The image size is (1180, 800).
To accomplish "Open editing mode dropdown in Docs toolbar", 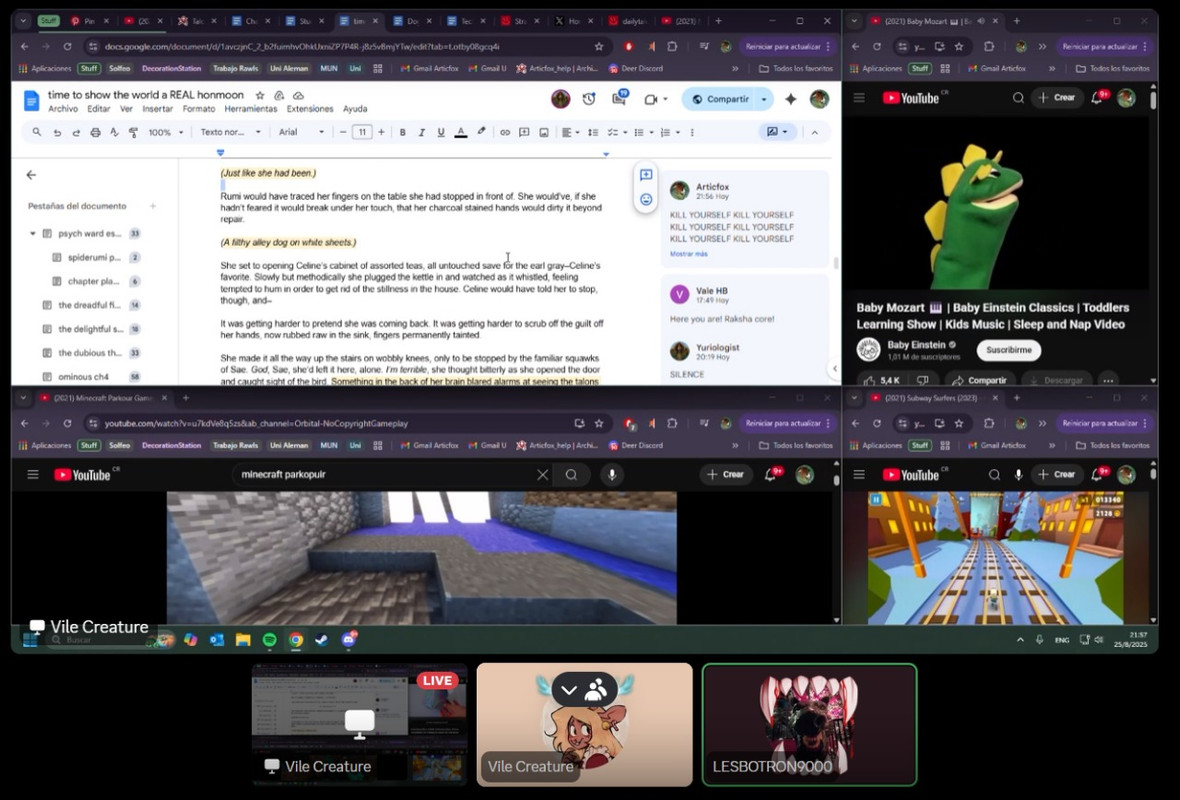I will [x=777, y=132].
